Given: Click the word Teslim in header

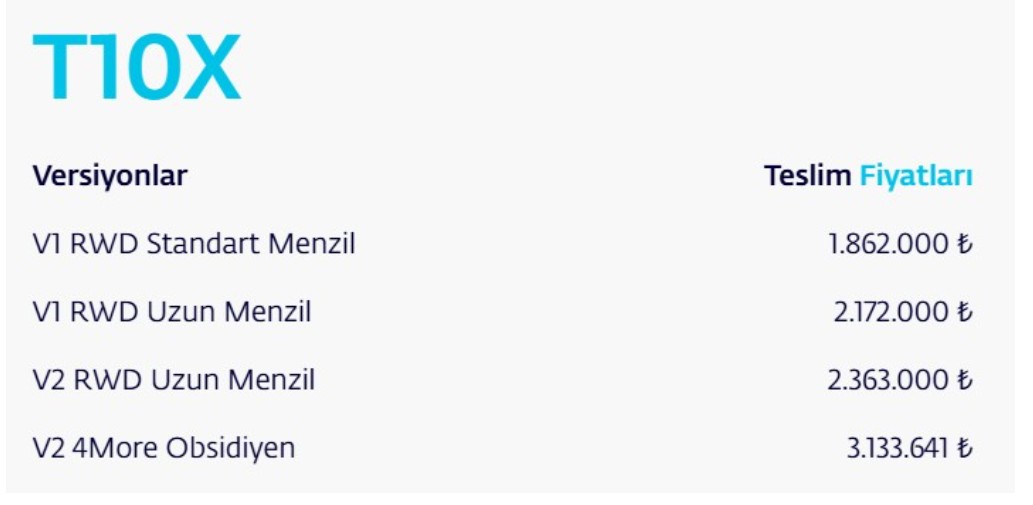Looking at the screenshot, I should pos(807,176).
